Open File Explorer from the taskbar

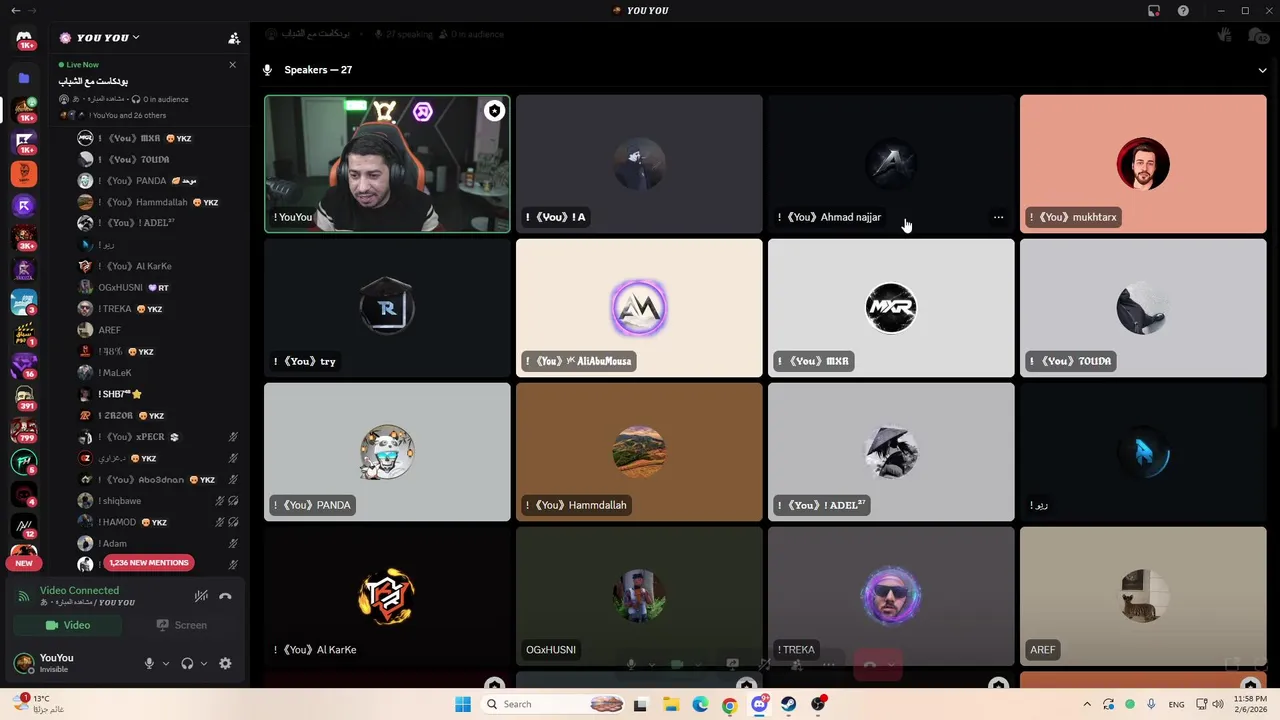(x=670, y=704)
